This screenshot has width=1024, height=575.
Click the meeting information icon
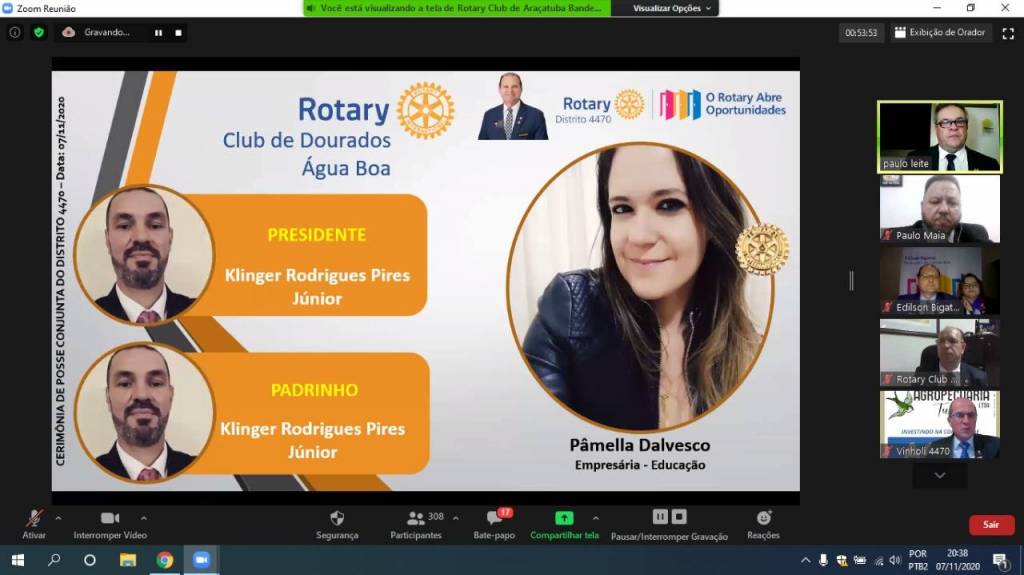tap(15, 32)
